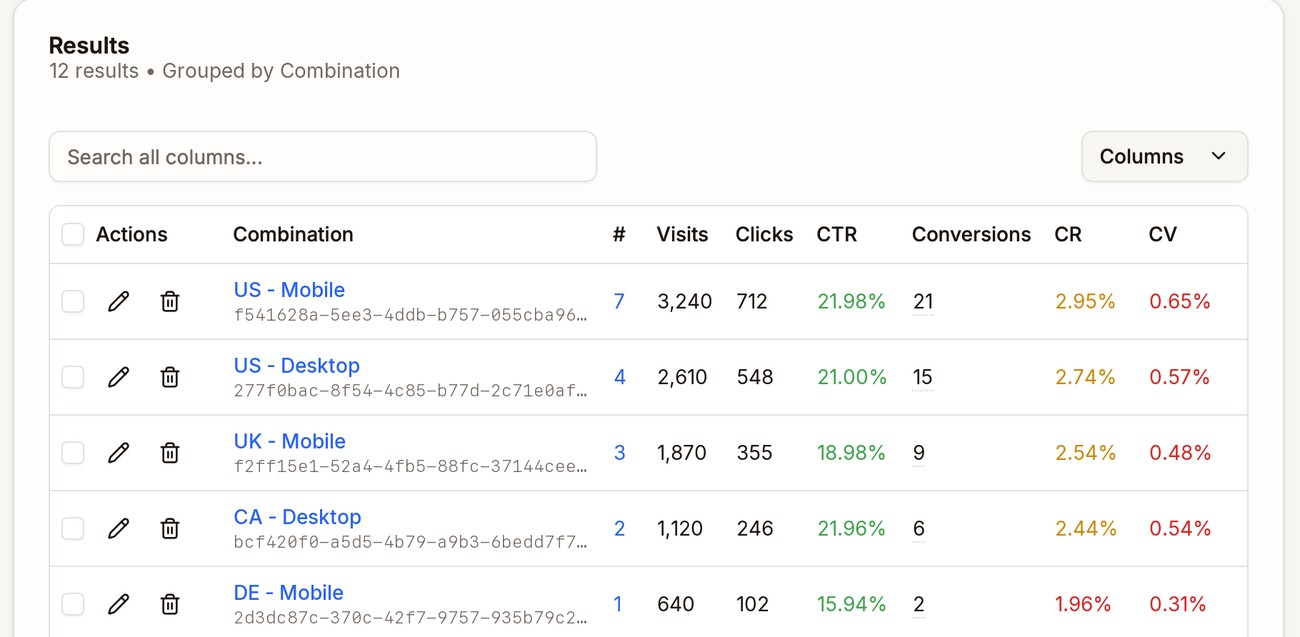Click the conversions value 15
Image resolution: width=1300 pixels, height=637 pixels.
point(922,377)
